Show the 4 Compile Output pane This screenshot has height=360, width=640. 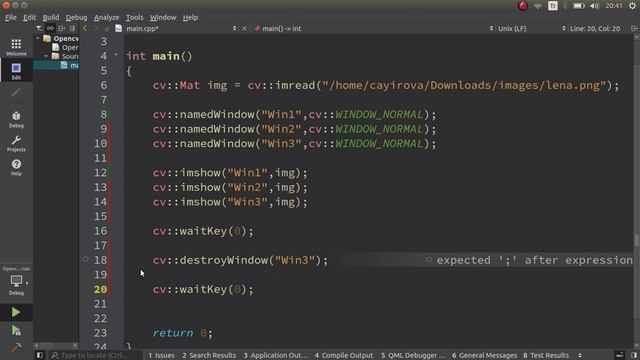click(x=344, y=355)
